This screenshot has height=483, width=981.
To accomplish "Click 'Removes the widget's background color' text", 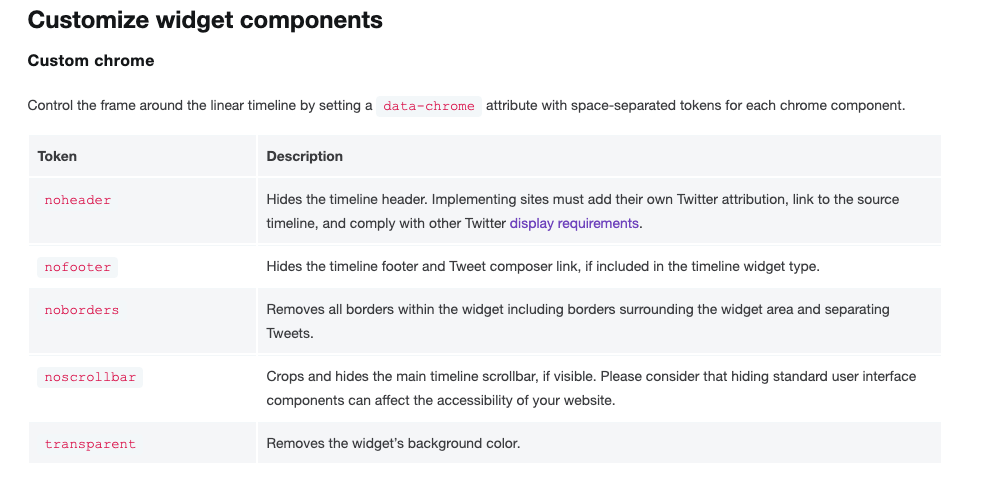I will 393,444.
